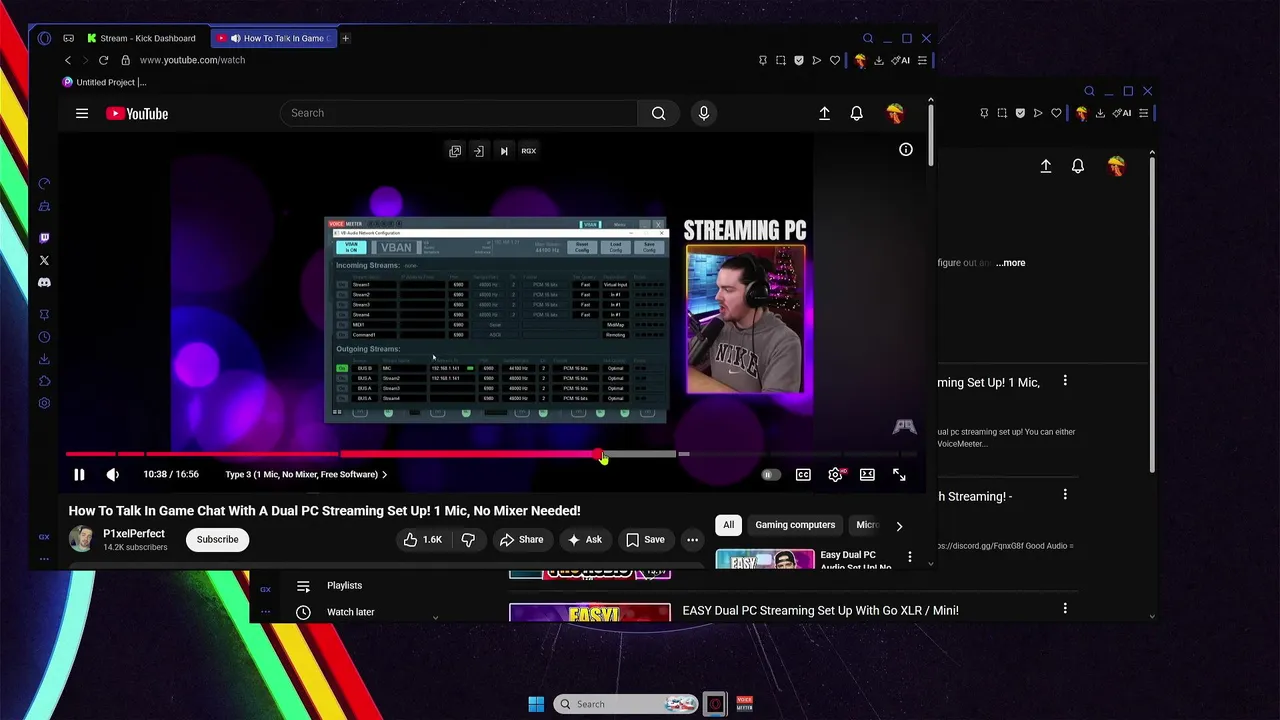The width and height of the screenshot is (1280, 720).
Task: Reload the YouTube page
Action: tap(103, 60)
